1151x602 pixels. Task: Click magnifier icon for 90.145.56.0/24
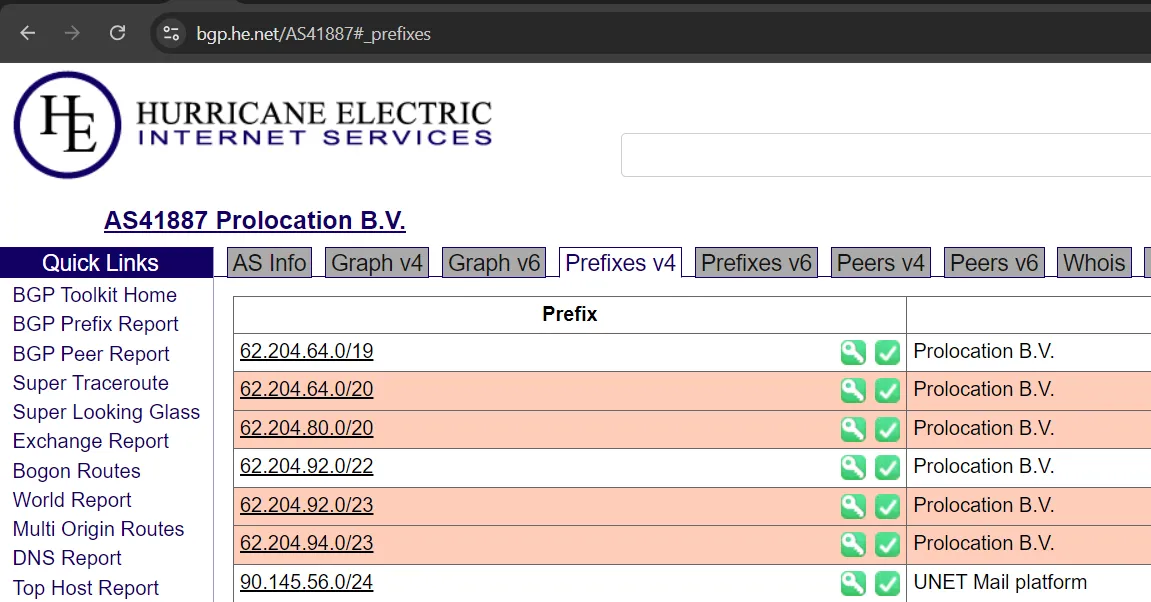point(853,583)
